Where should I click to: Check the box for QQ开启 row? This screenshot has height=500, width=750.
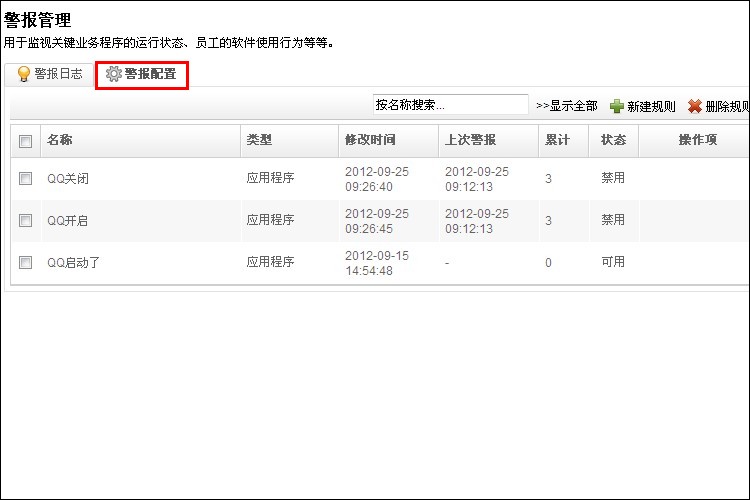(x=25, y=221)
